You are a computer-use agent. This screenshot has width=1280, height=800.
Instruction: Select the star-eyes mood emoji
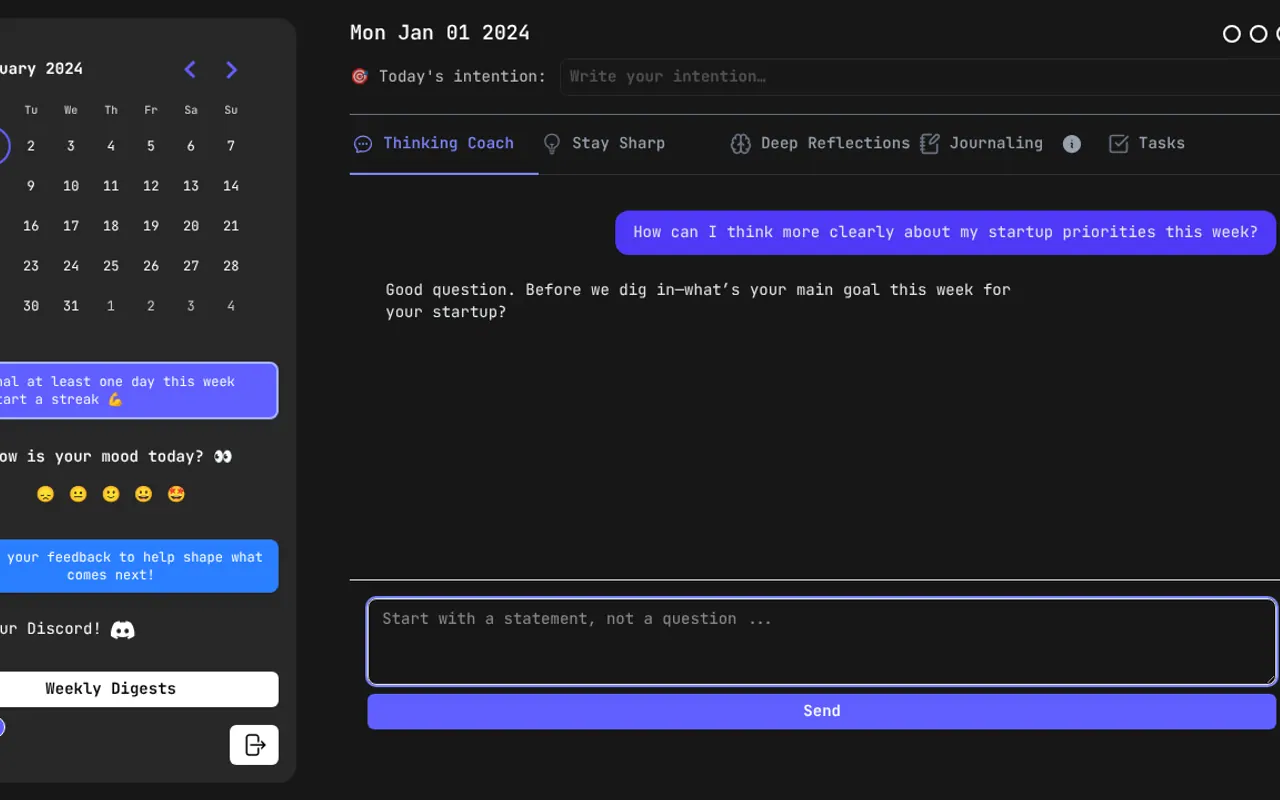tap(176, 494)
